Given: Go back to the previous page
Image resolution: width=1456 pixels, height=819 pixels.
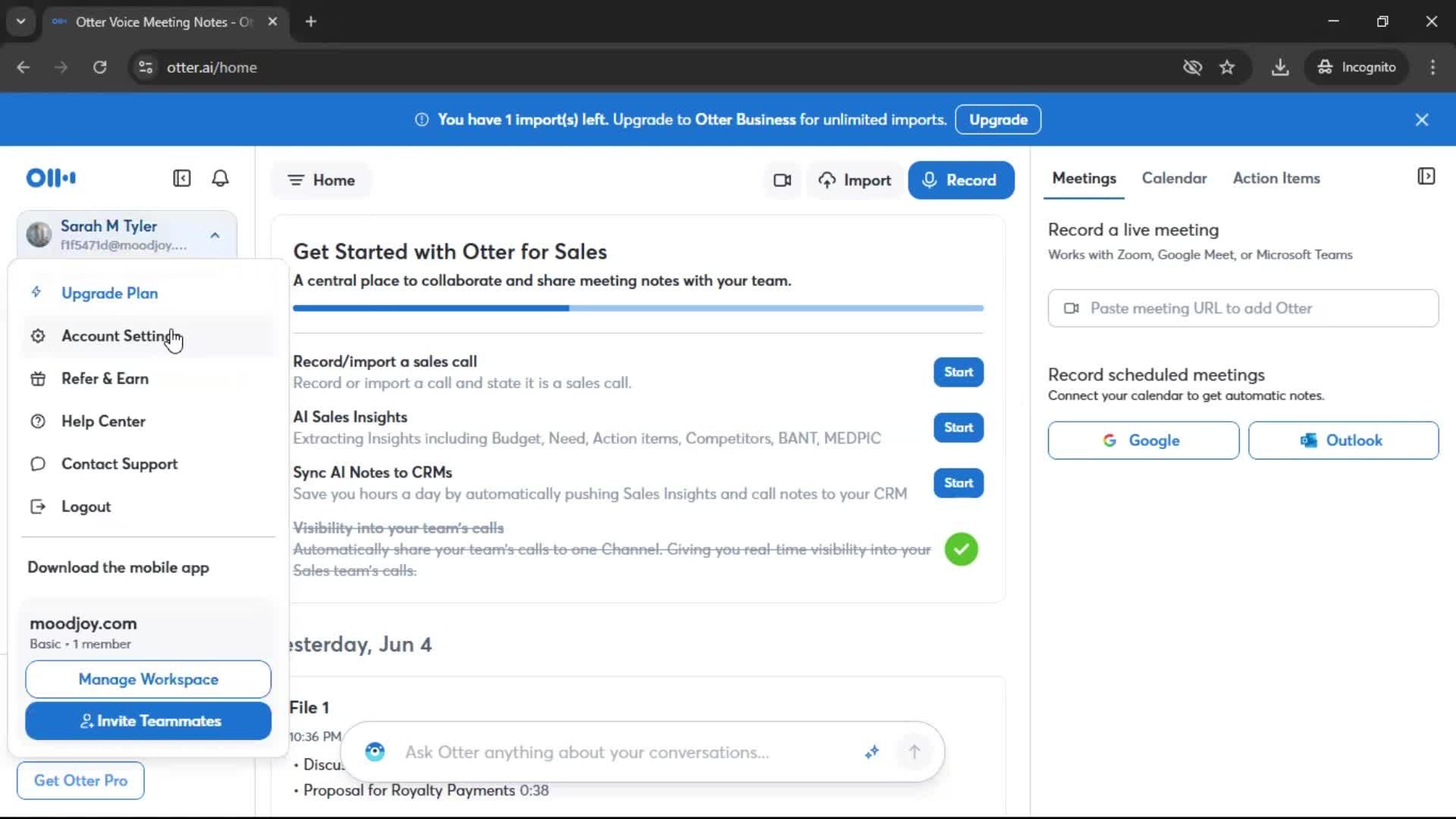Looking at the screenshot, I should pyautogui.click(x=24, y=67).
